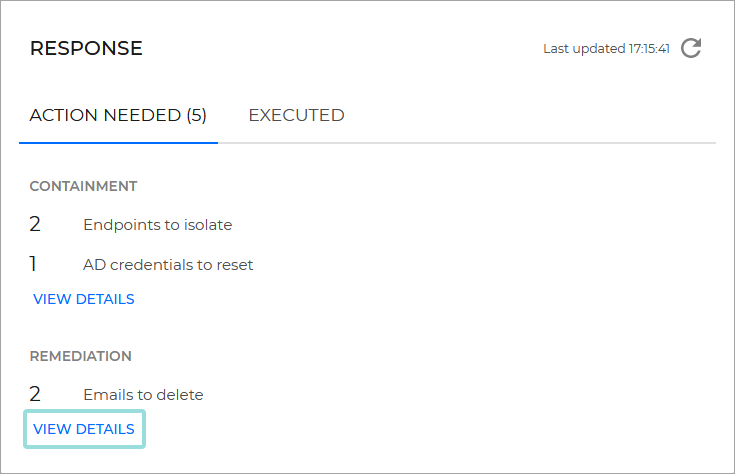Refresh the Response panel
Viewport: 735px width, 474px height.
tap(691, 48)
